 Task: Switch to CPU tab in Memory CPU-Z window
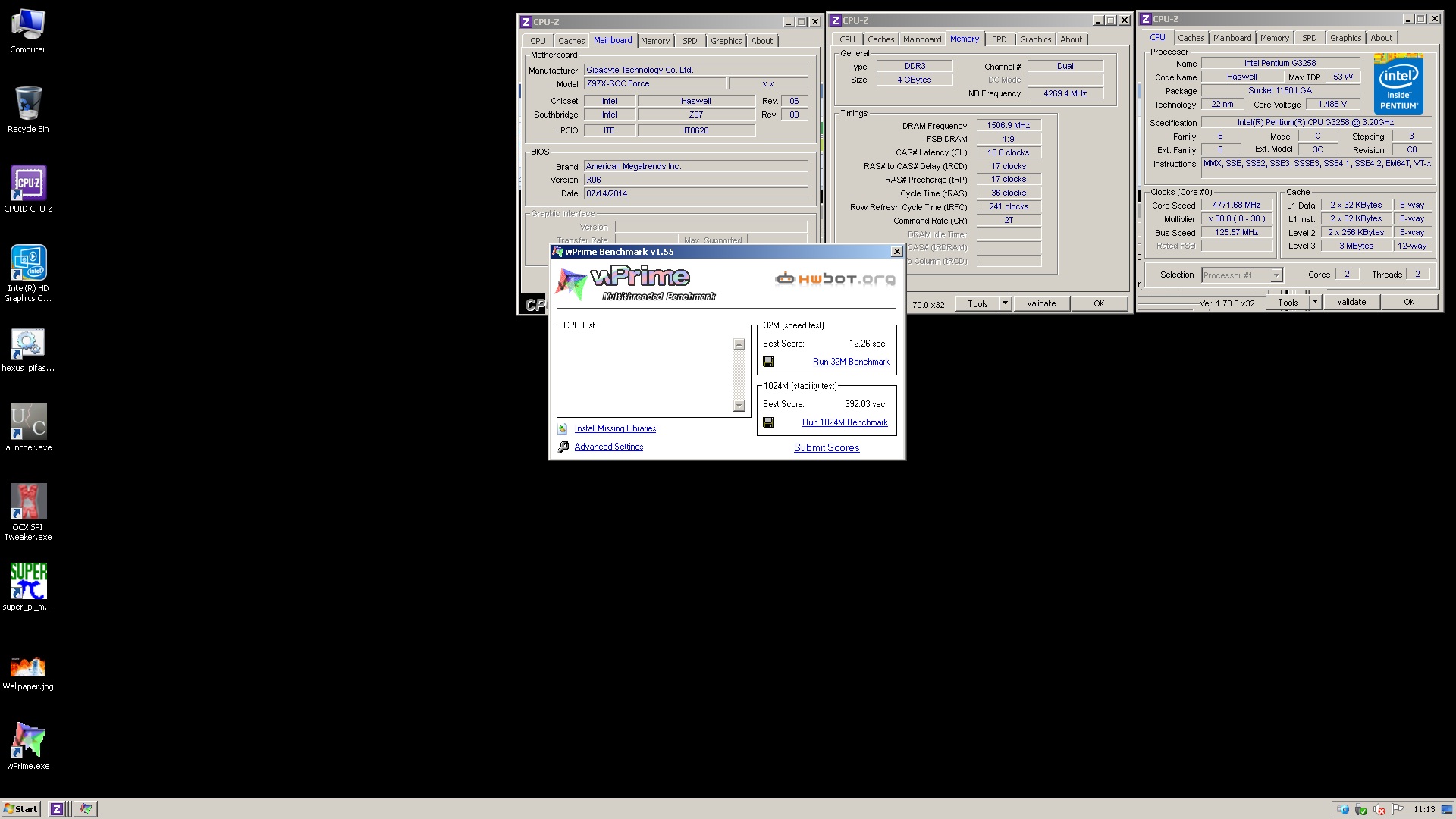click(847, 39)
